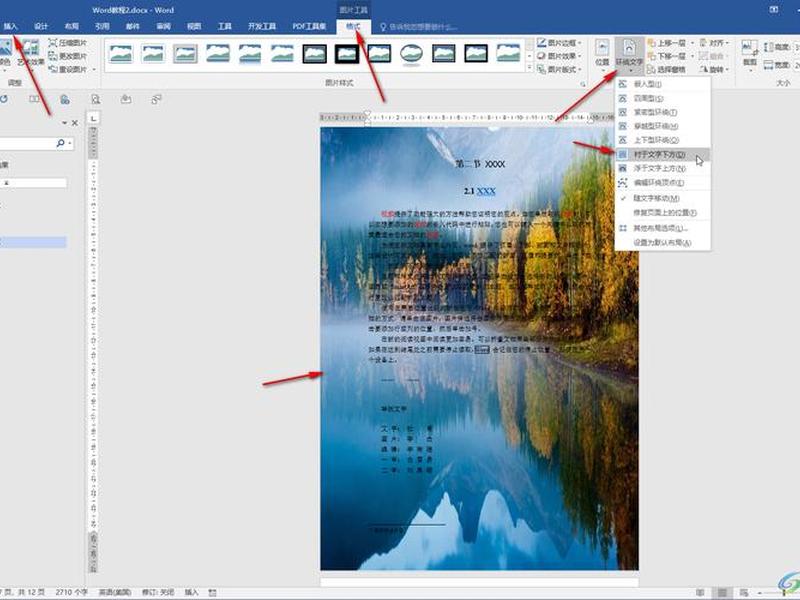Open the 开发工具 (Developer) ribbon tab
The width and height of the screenshot is (800, 600).
pos(262,27)
